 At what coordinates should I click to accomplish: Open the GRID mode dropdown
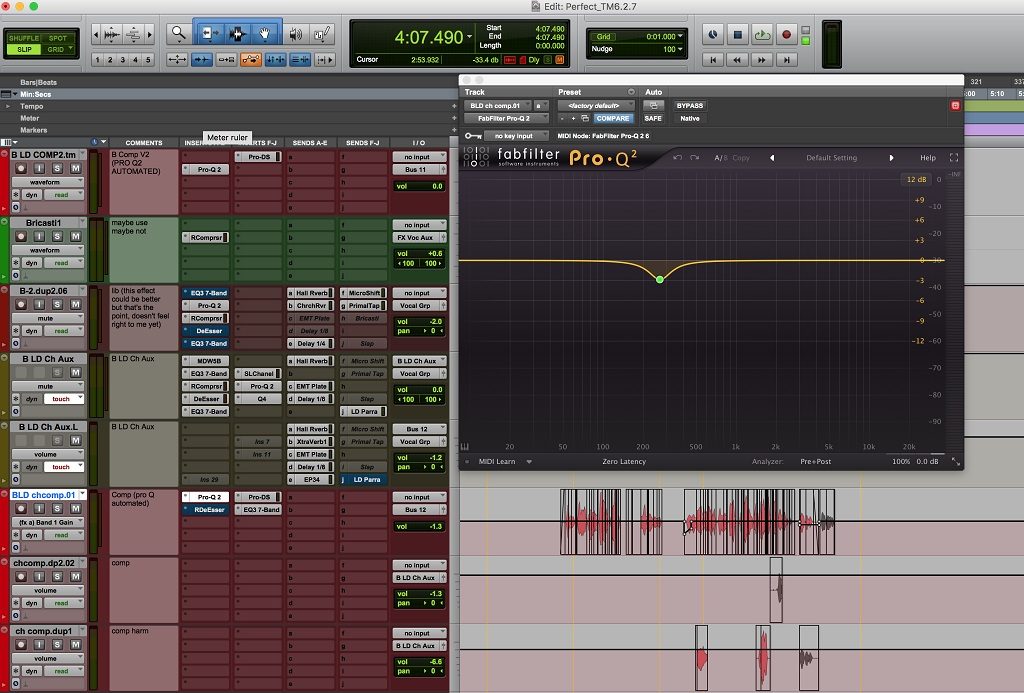[71, 49]
